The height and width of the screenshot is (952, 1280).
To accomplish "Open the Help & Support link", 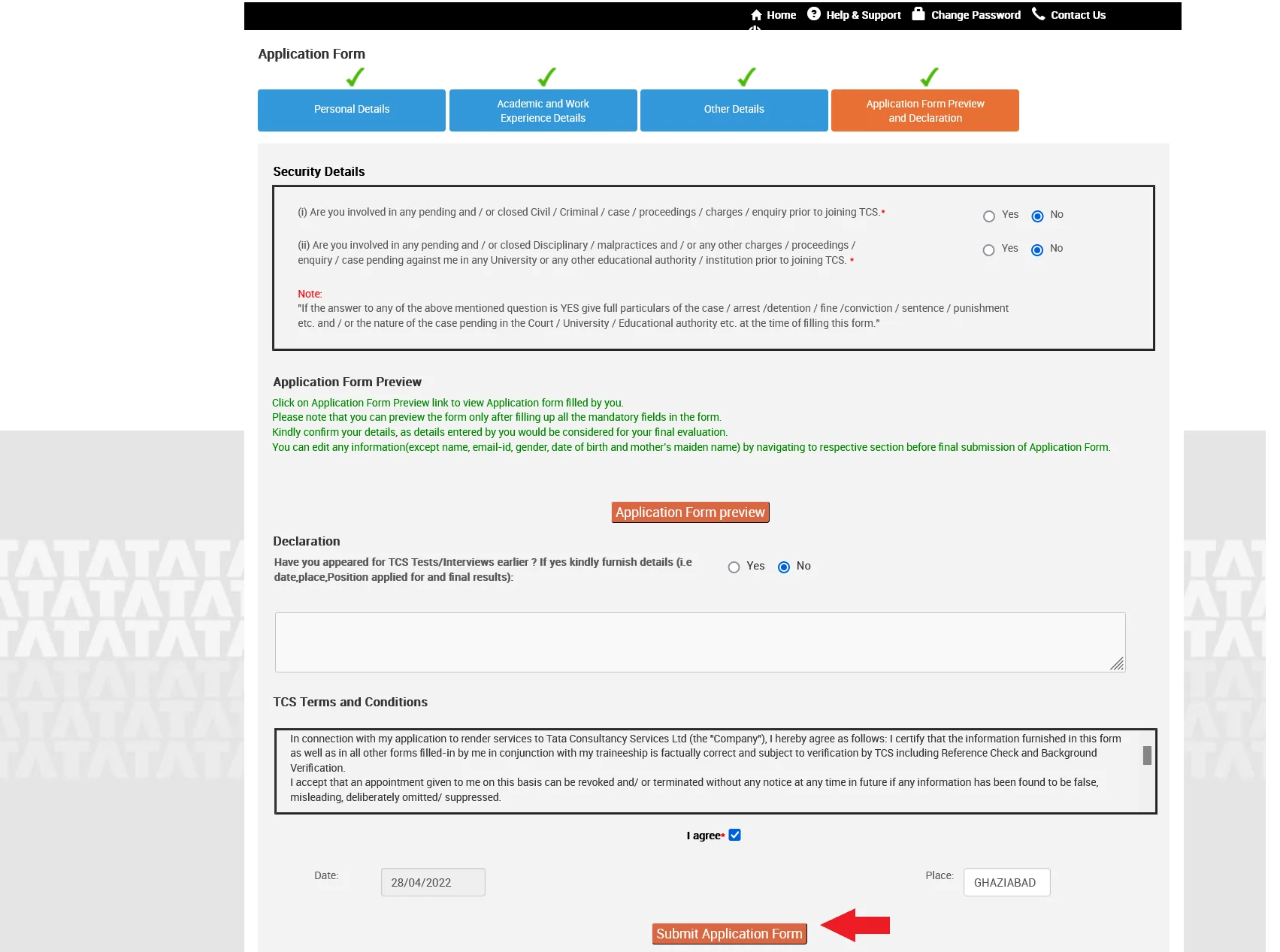I will pyautogui.click(x=864, y=15).
